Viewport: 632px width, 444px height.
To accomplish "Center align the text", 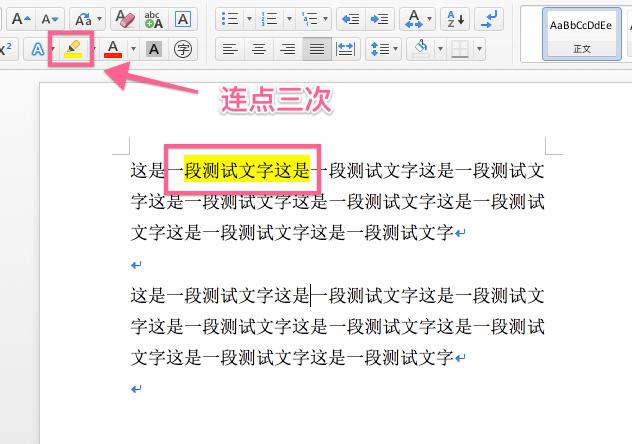I will pyautogui.click(x=259, y=49).
